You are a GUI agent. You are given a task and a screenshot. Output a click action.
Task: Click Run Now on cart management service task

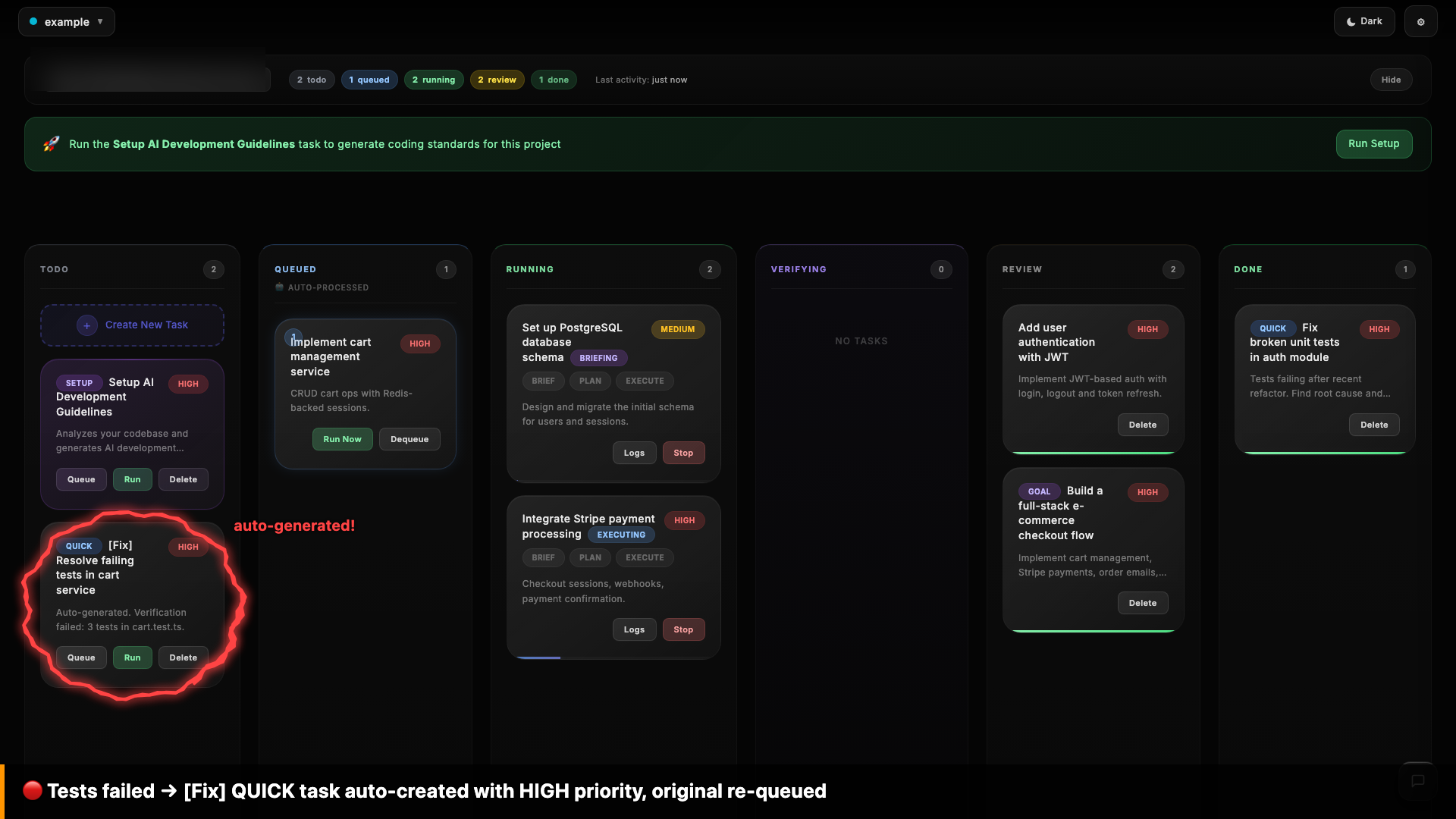pyautogui.click(x=342, y=439)
